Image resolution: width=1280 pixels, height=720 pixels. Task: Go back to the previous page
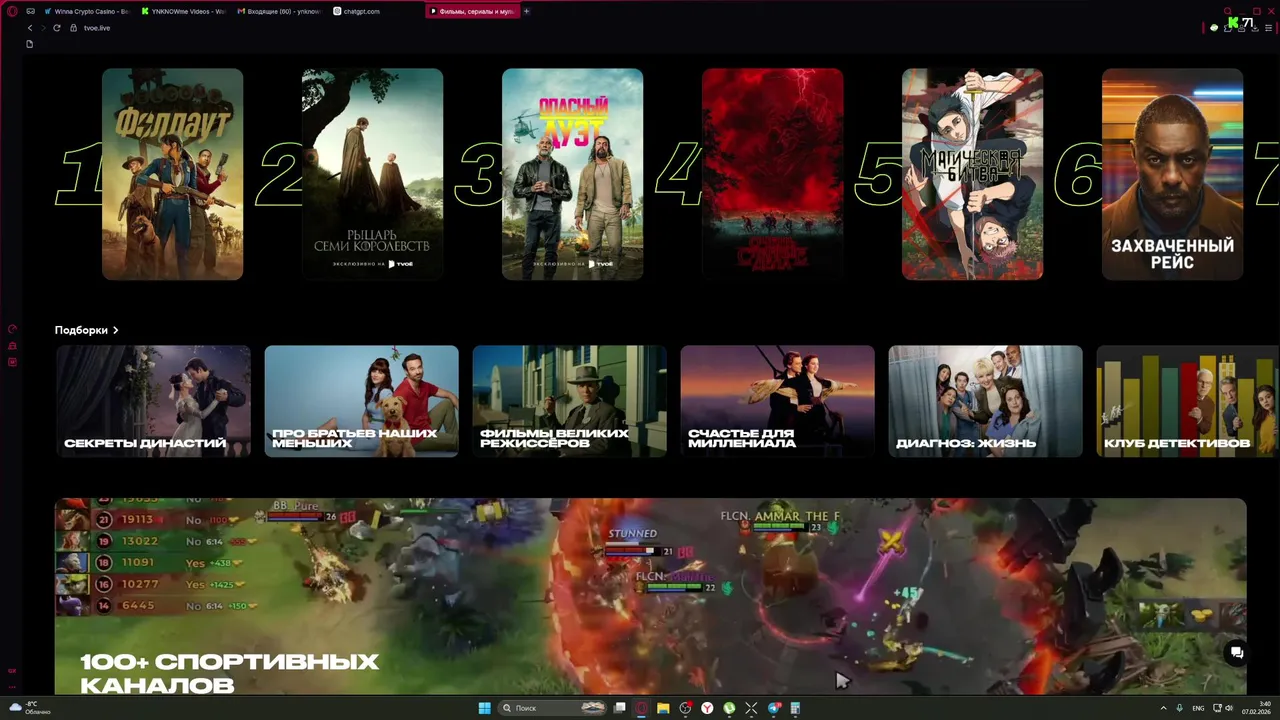[x=30, y=28]
